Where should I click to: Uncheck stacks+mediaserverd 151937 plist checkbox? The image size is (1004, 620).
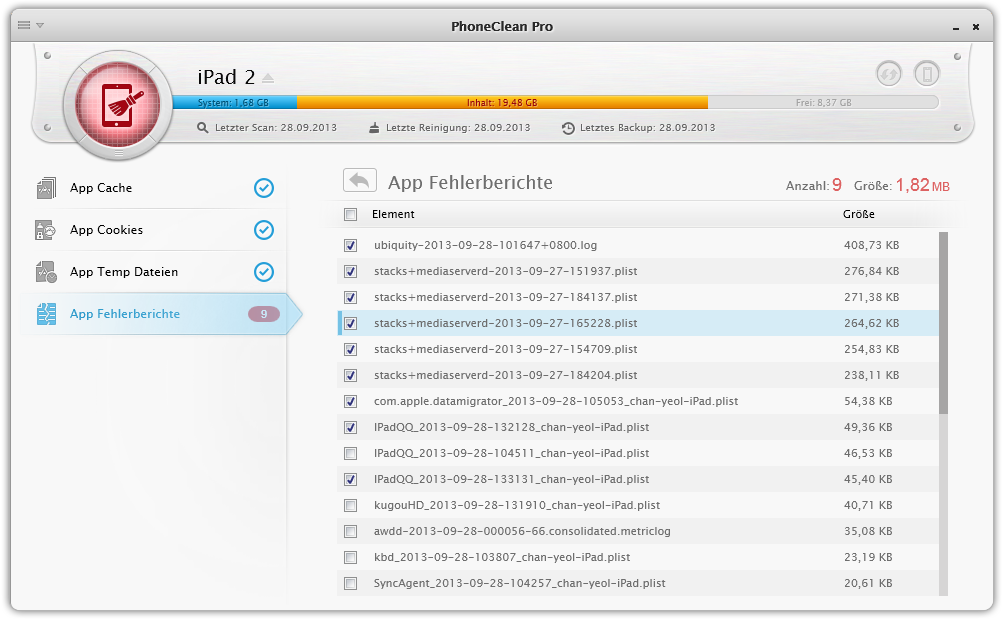coord(350,272)
